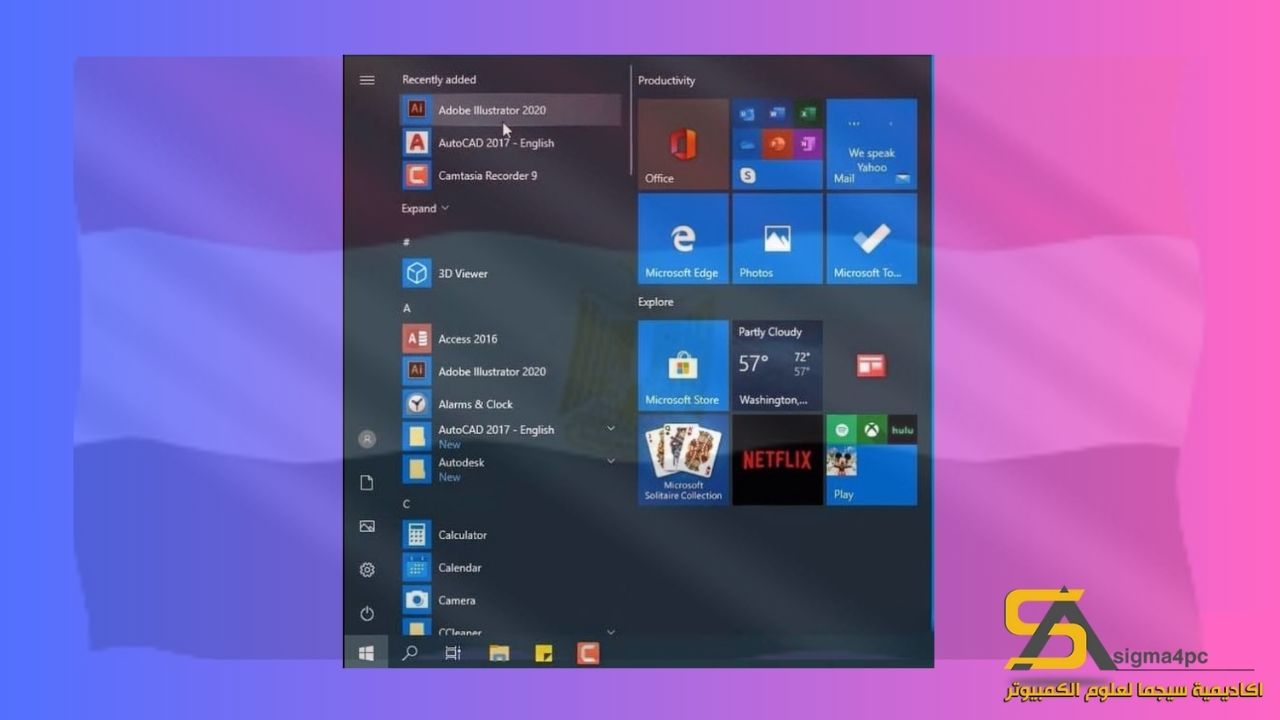1280x720 pixels.
Task: Click the letter C section header
Action: (x=407, y=504)
